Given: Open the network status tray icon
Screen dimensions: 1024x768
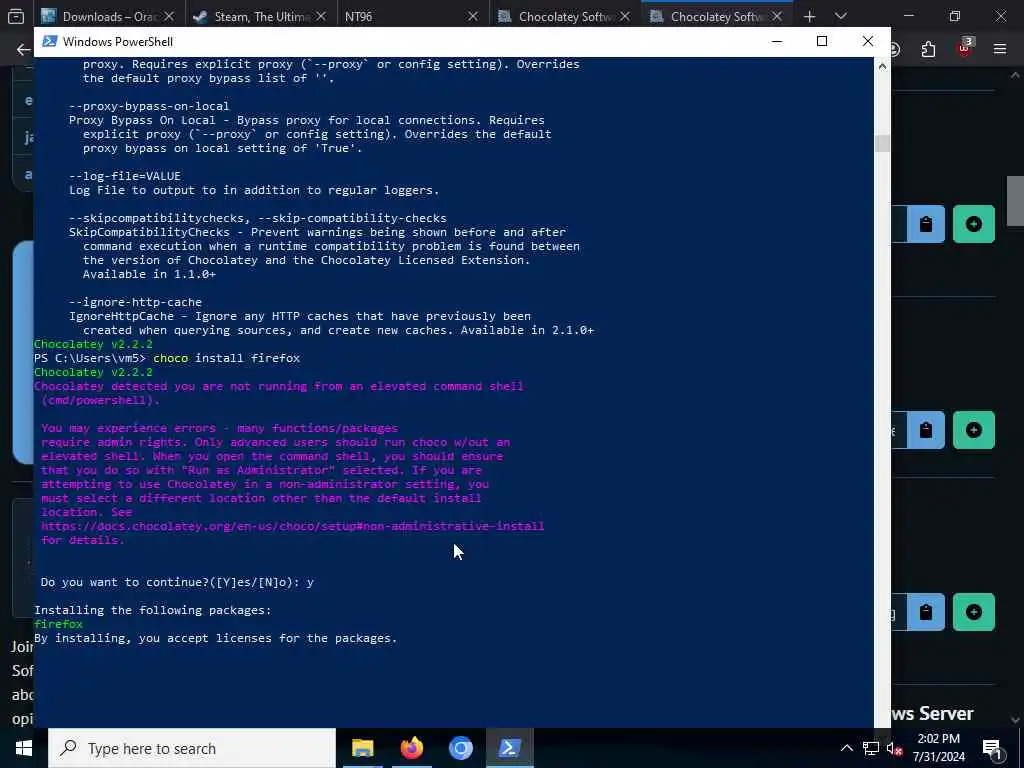Looking at the screenshot, I should pyautogui.click(x=871, y=748).
